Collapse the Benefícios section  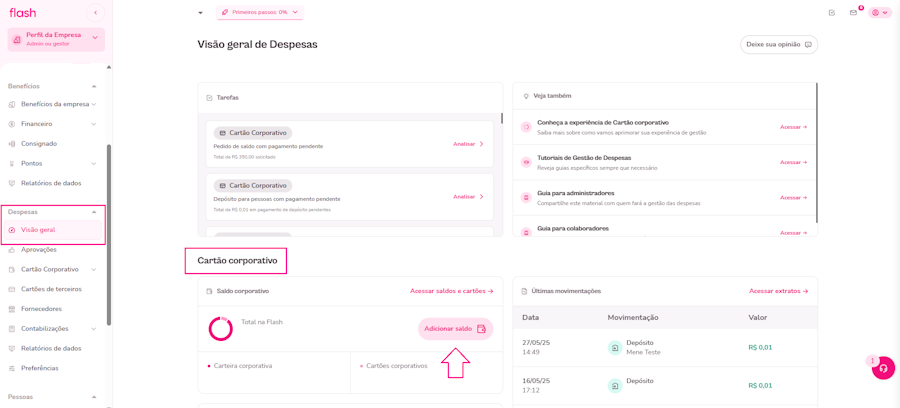point(94,86)
